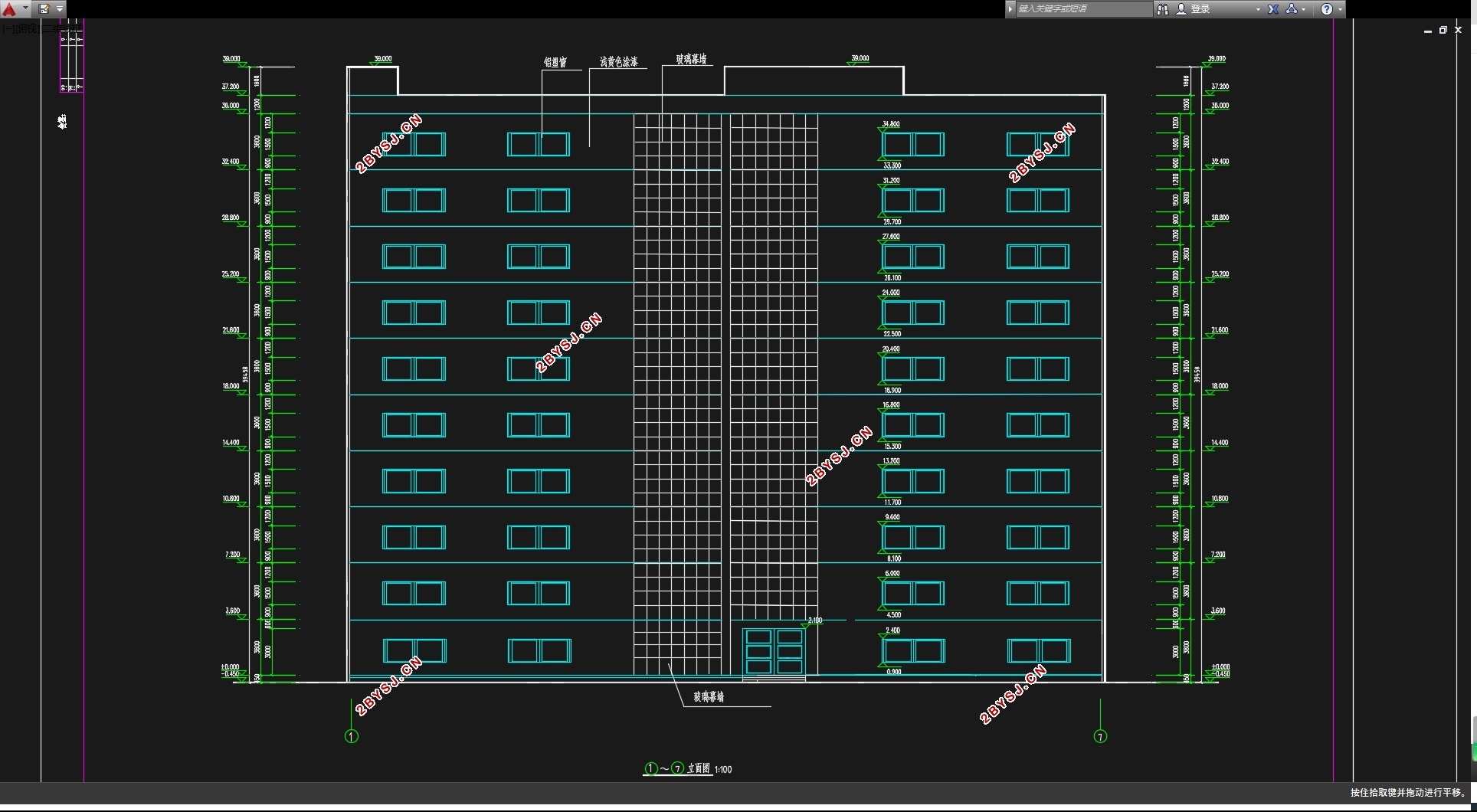
Task: Open the Customize Quick Access Toolbar dropdown
Action: (x=60, y=9)
